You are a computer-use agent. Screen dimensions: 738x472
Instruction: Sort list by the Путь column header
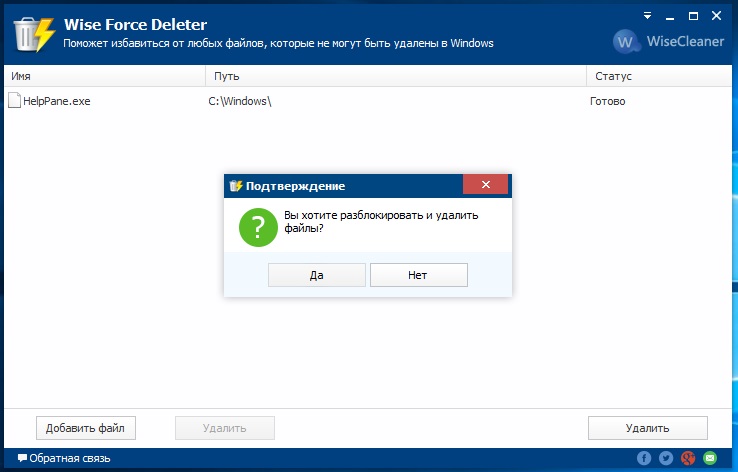pyautogui.click(x=396, y=76)
